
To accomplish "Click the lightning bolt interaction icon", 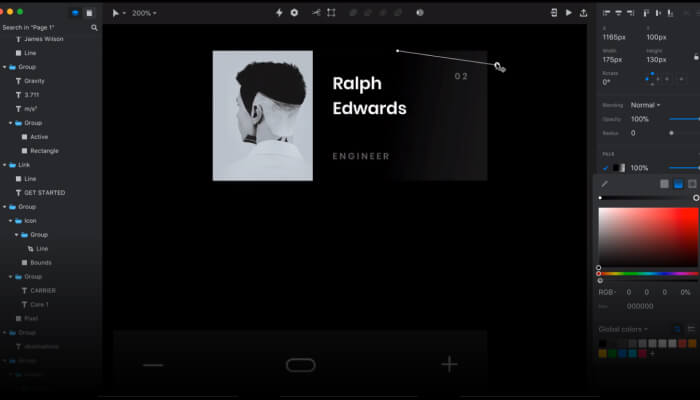I will (279, 12).
